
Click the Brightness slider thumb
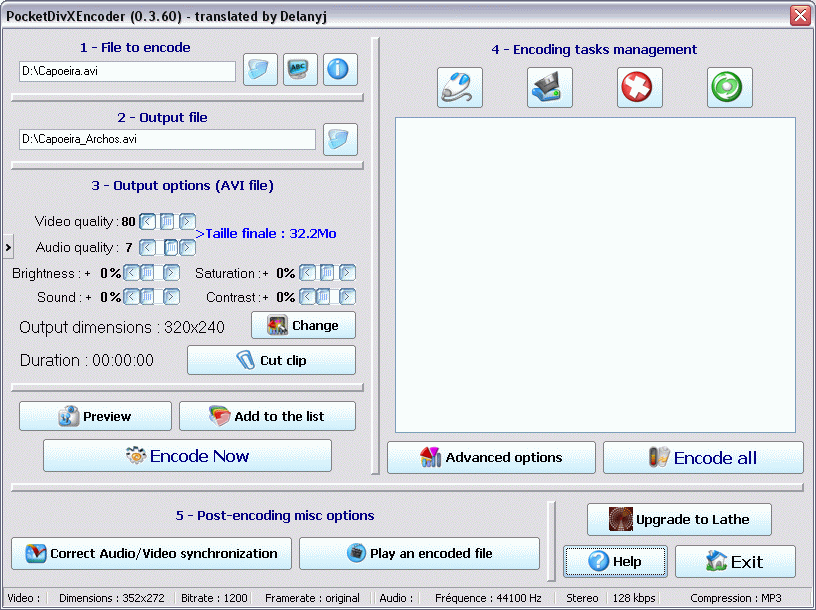coord(147,273)
